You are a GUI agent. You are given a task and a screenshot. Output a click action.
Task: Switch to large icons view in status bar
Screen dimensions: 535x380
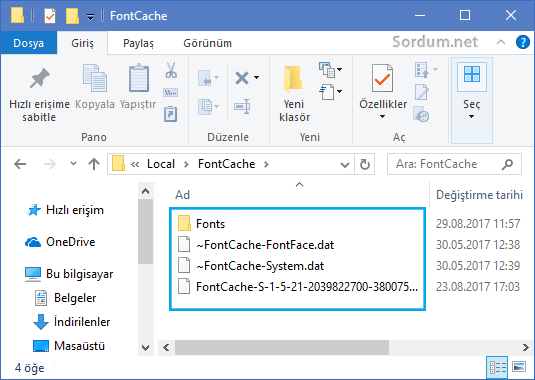pyautogui.click(x=519, y=367)
